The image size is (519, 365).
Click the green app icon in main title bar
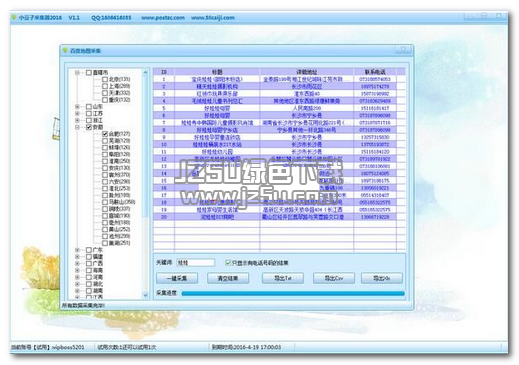point(14,17)
